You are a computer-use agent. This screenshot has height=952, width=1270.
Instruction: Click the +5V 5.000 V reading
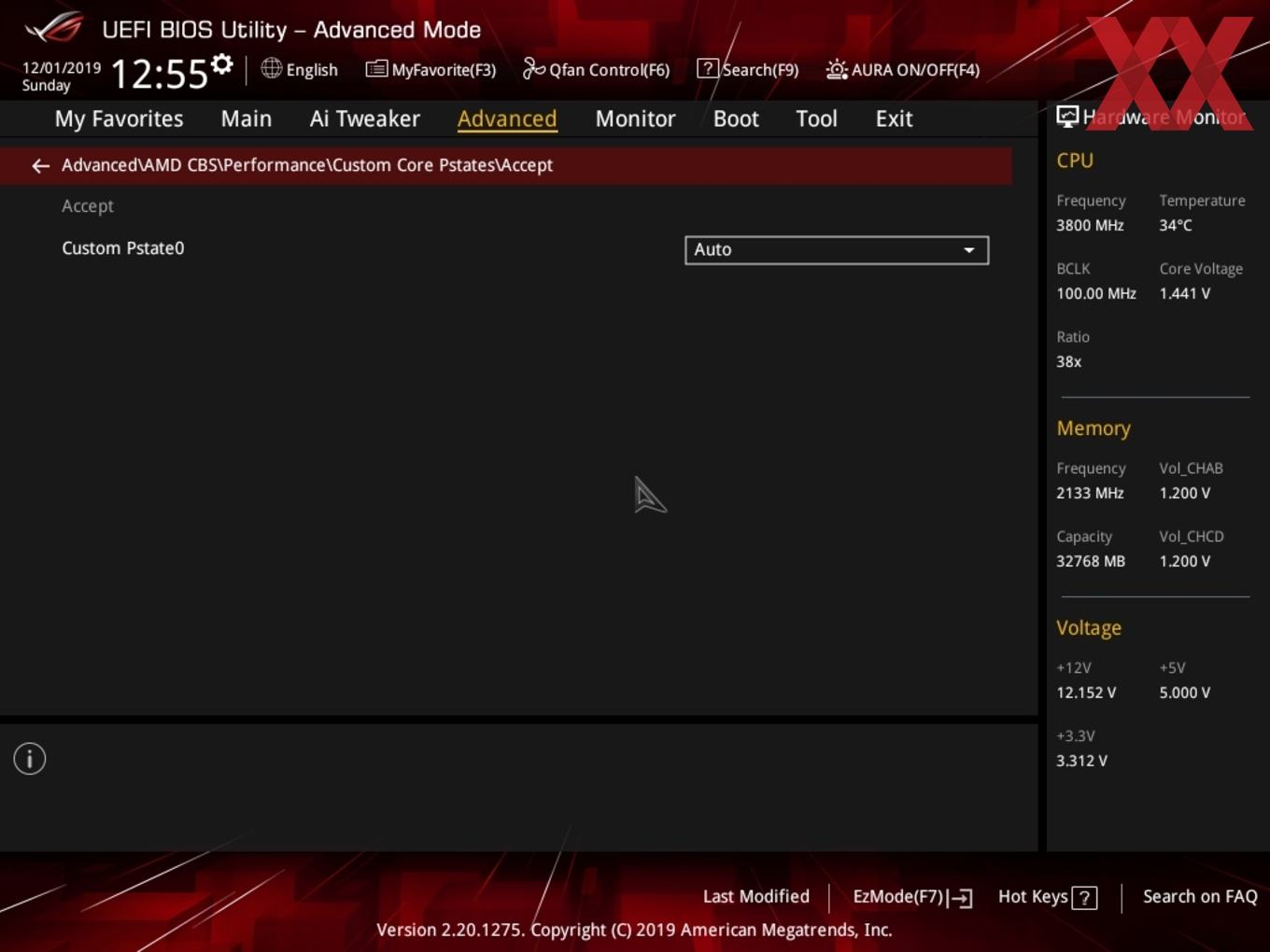coord(1185,693)
